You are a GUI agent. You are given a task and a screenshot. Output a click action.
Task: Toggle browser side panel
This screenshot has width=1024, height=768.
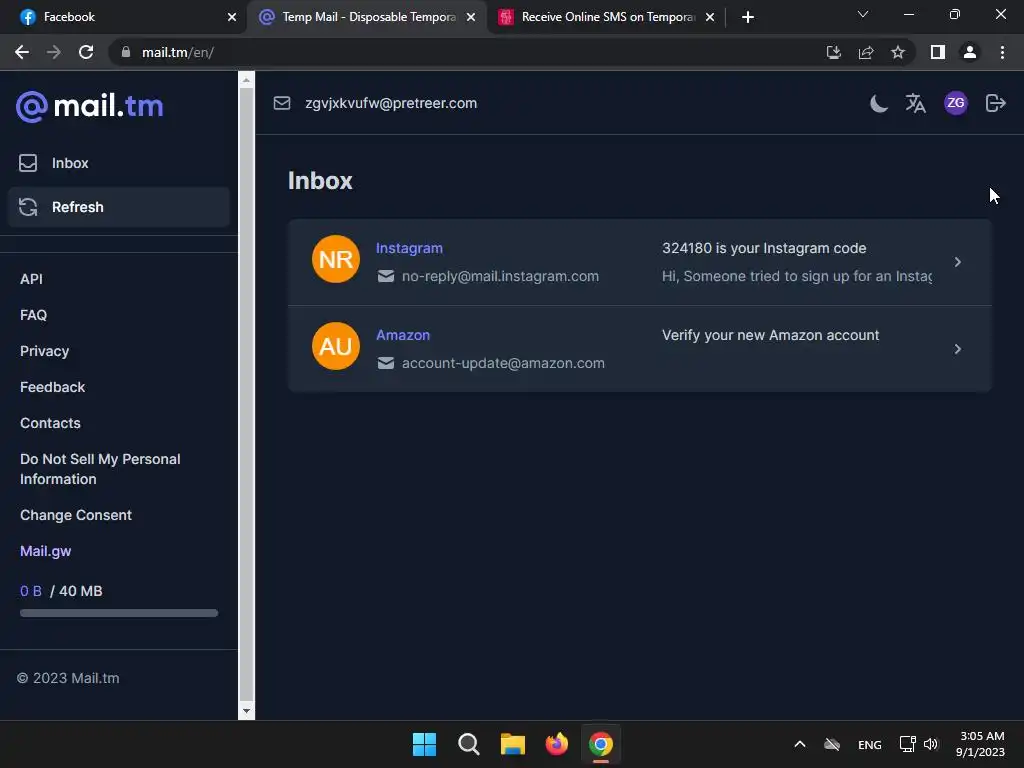click(938, 52)
